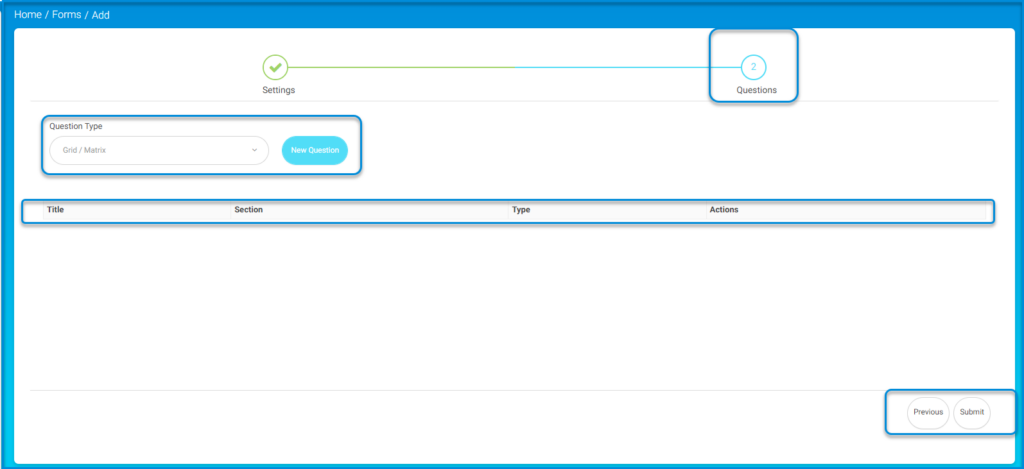Select step 2 Questions circle
This screenshot has width=1024, height=469.
pos(753,67)
